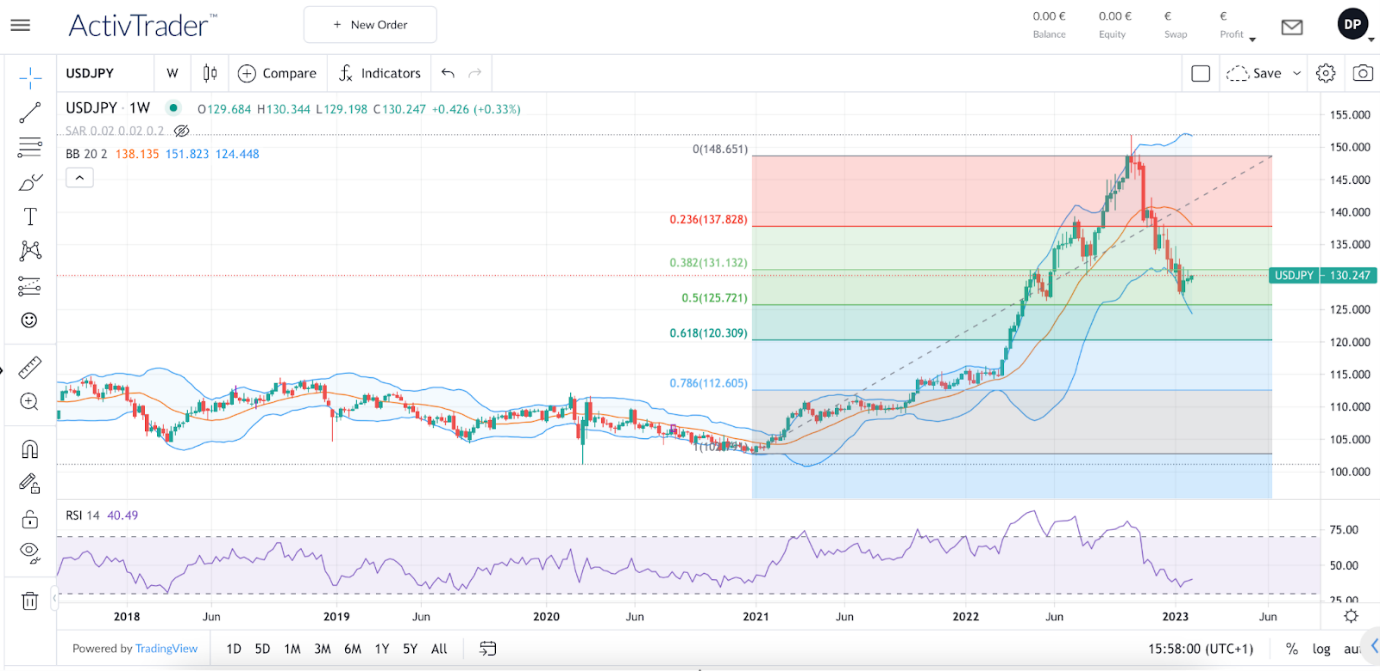The height and width of the screenshot is (671, 1380).
Task: Expand the Save layout dropdown arrow
Action: 1297,73
